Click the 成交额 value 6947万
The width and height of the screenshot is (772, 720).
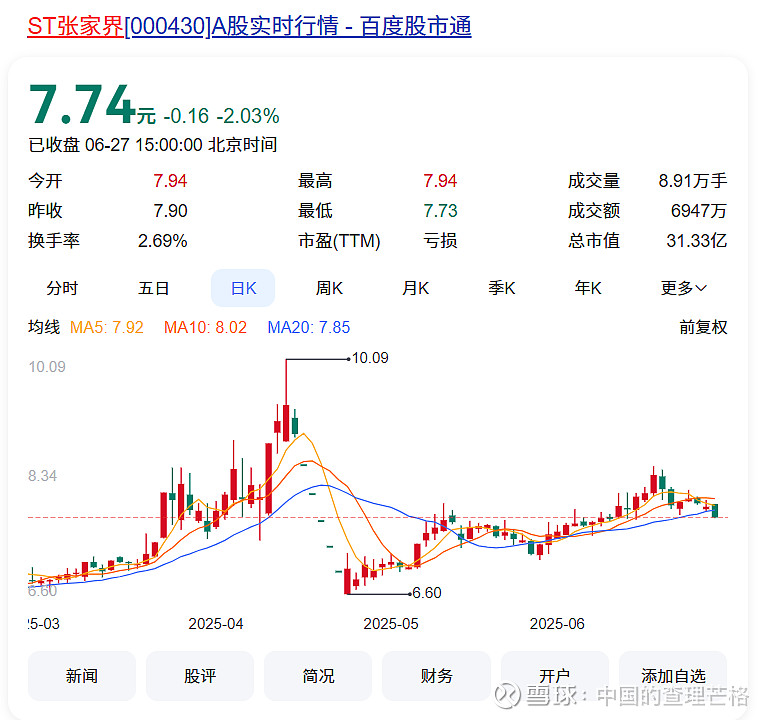[x=699, y=211]
